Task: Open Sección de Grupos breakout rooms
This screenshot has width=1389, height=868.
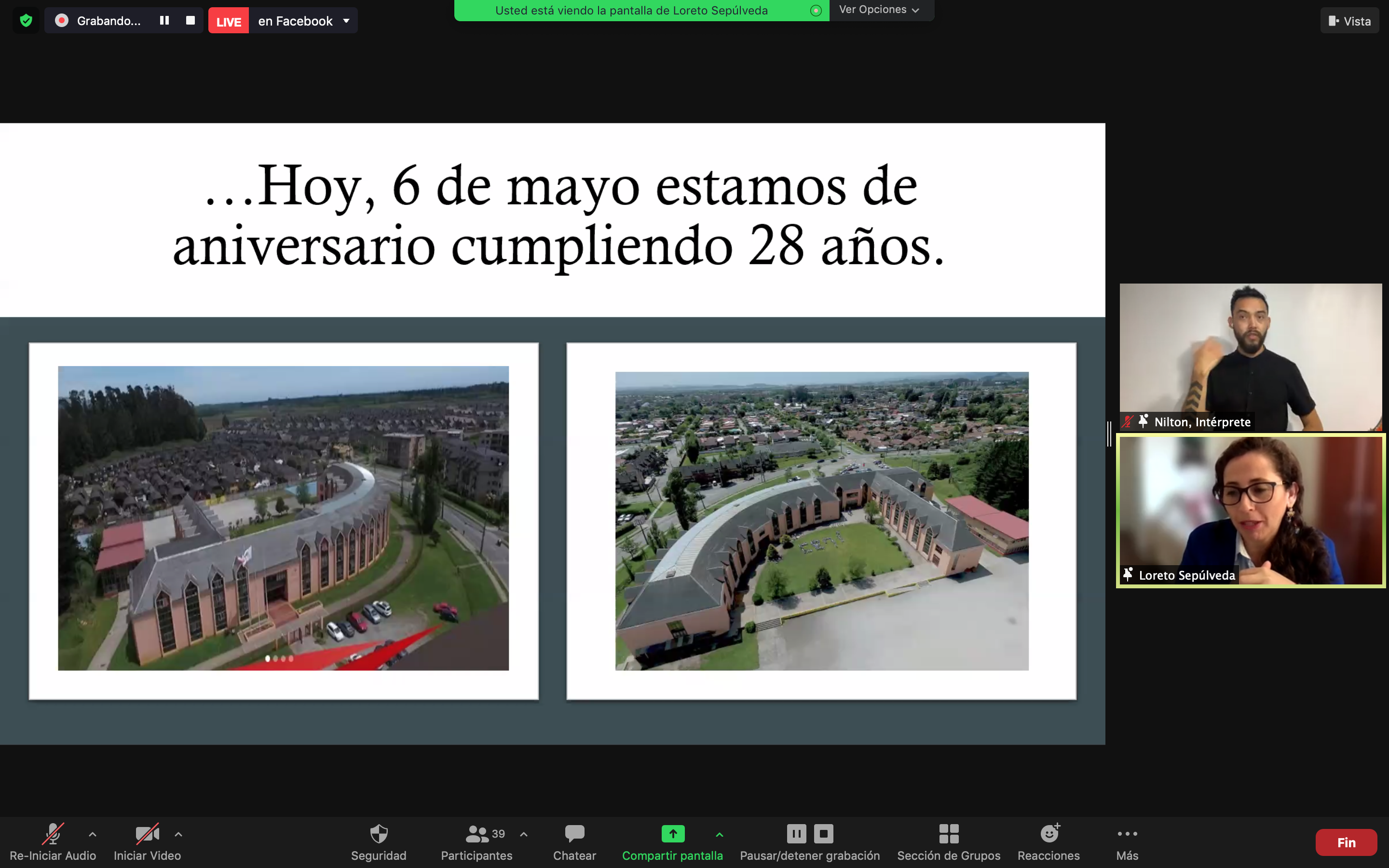Action: click(948, 841)
